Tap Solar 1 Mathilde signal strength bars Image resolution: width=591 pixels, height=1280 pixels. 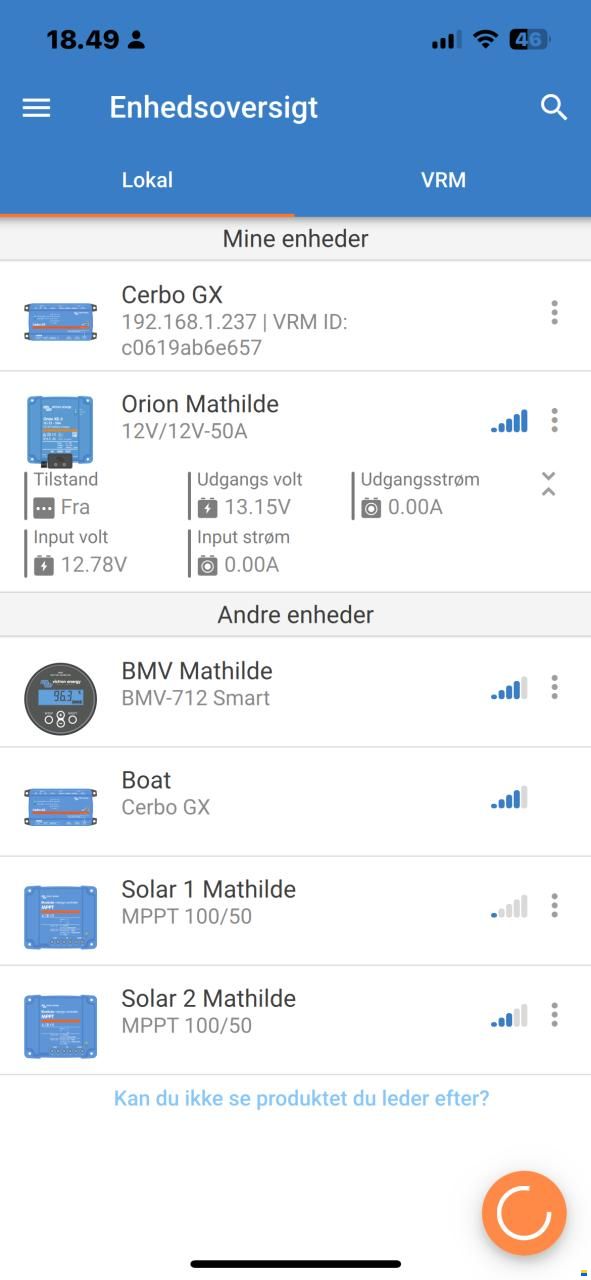(x=509, y=907)
